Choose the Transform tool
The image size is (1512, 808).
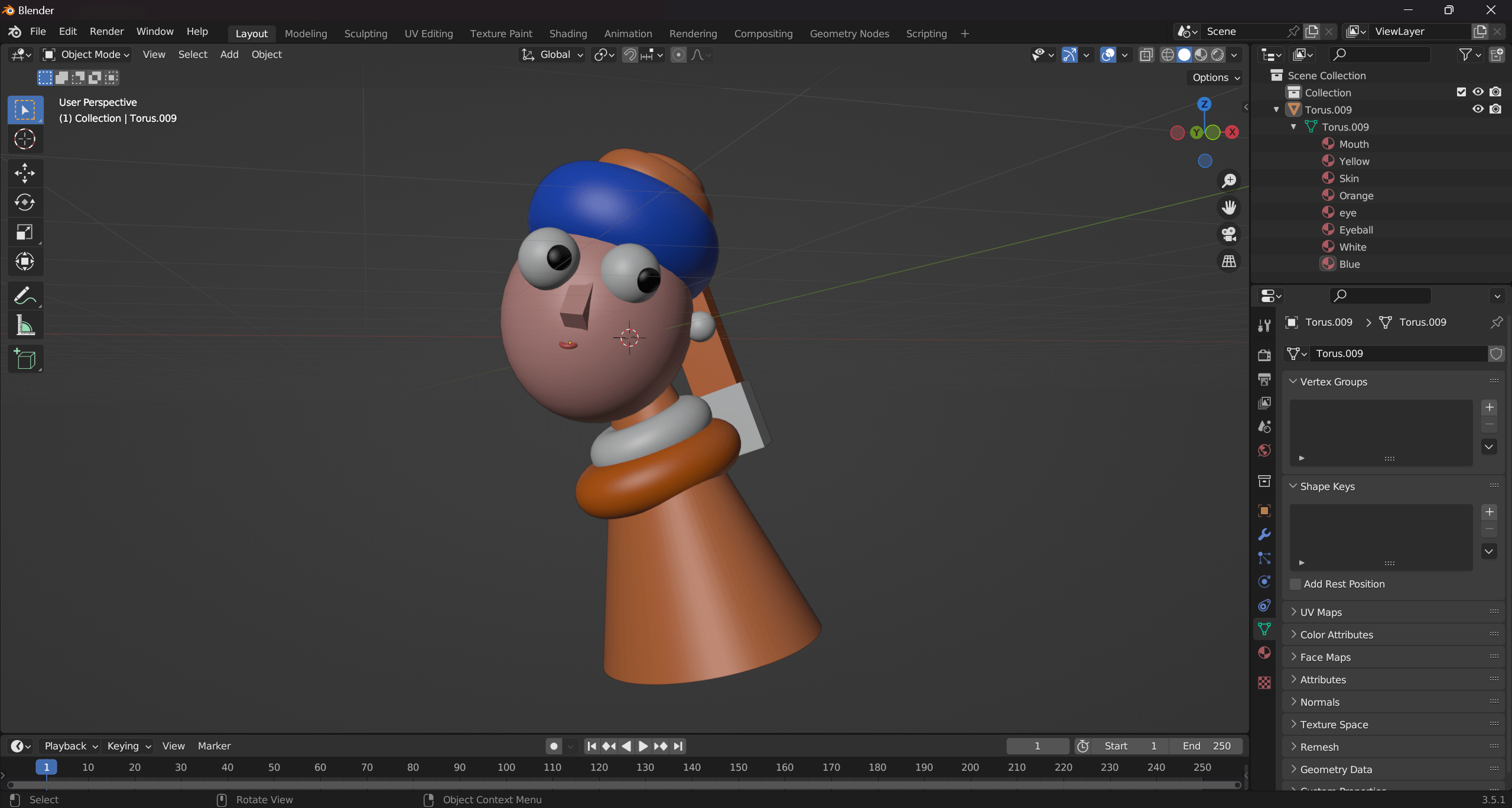25,261
